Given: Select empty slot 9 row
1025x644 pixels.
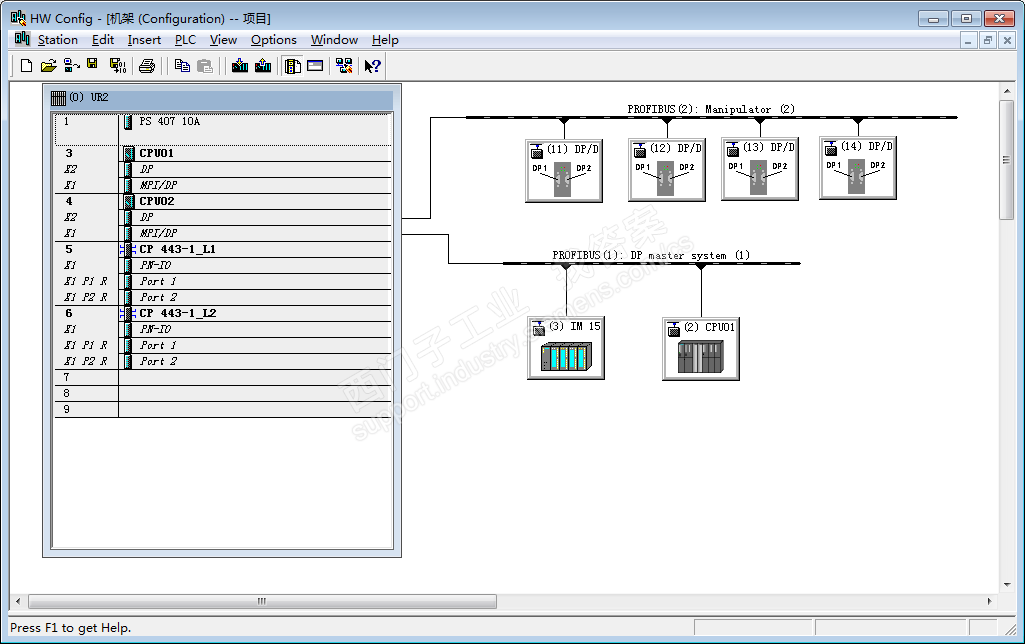Looking at the screenshot, I should point(223,409).
